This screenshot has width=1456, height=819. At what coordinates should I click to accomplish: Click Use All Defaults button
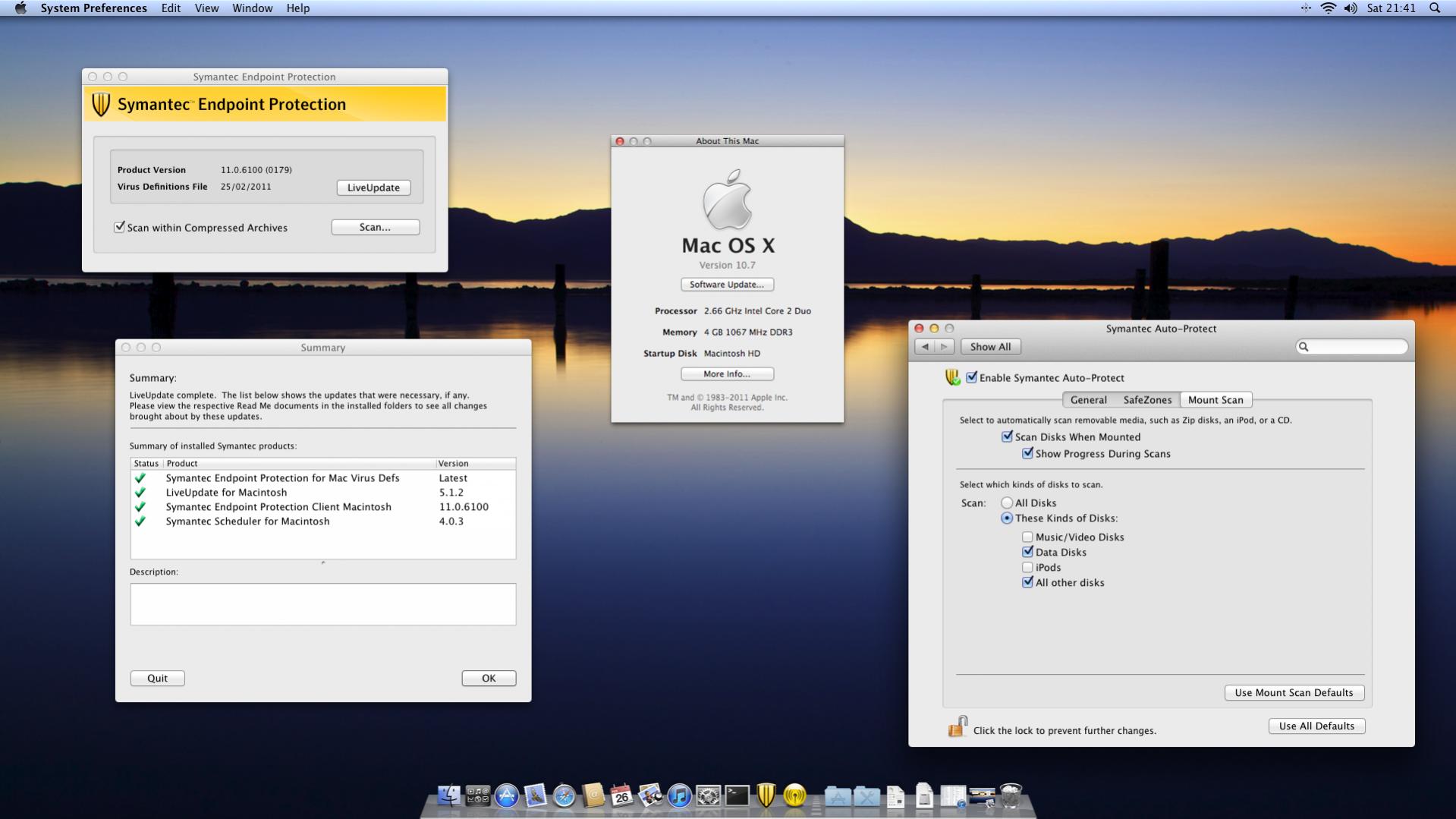tap(1316, 726)
